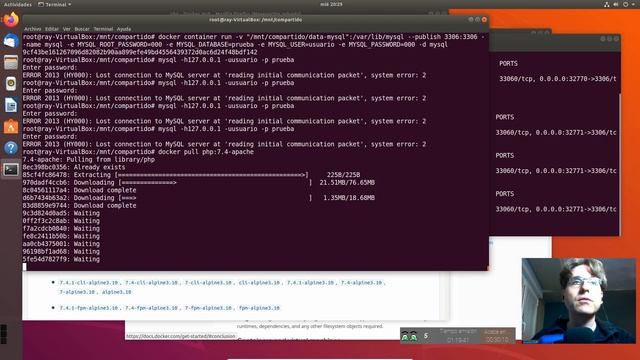Click the 970dadf4ccb6 downloading progress bar
The image size is (640, 360).
215,182
